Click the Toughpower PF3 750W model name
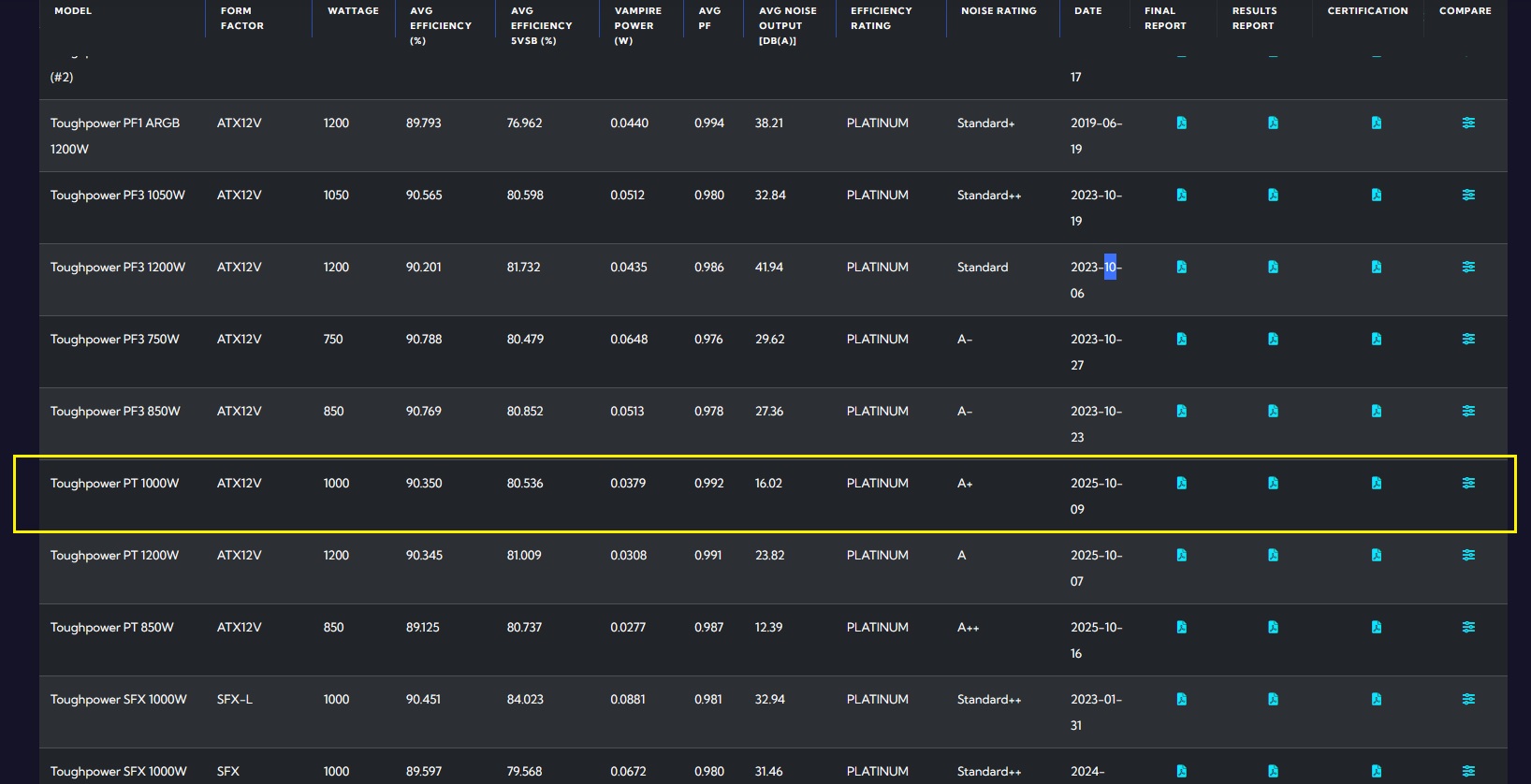Viewport: 1531px width, 784px height. [114, 339]
